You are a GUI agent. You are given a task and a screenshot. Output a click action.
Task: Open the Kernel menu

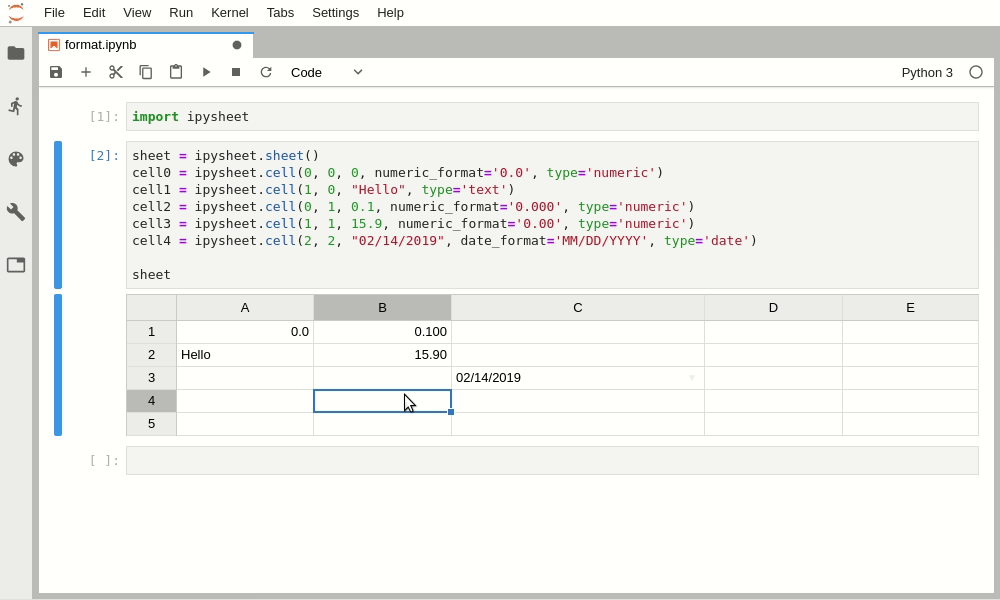tap(229, 13)
